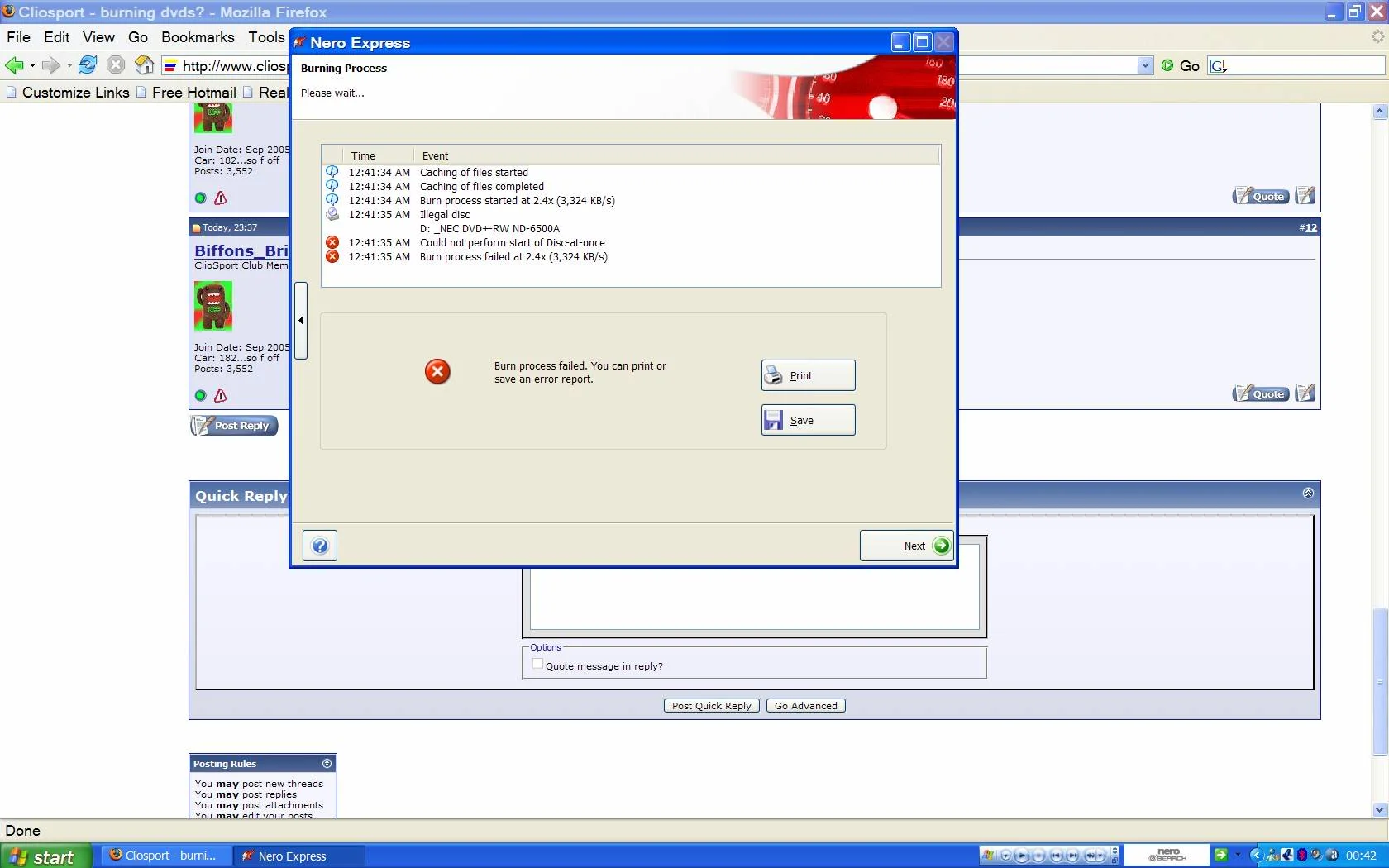Open the Firefox Edit menu
The height and width of the screenshot is (868, 1389).
point(56,37)
